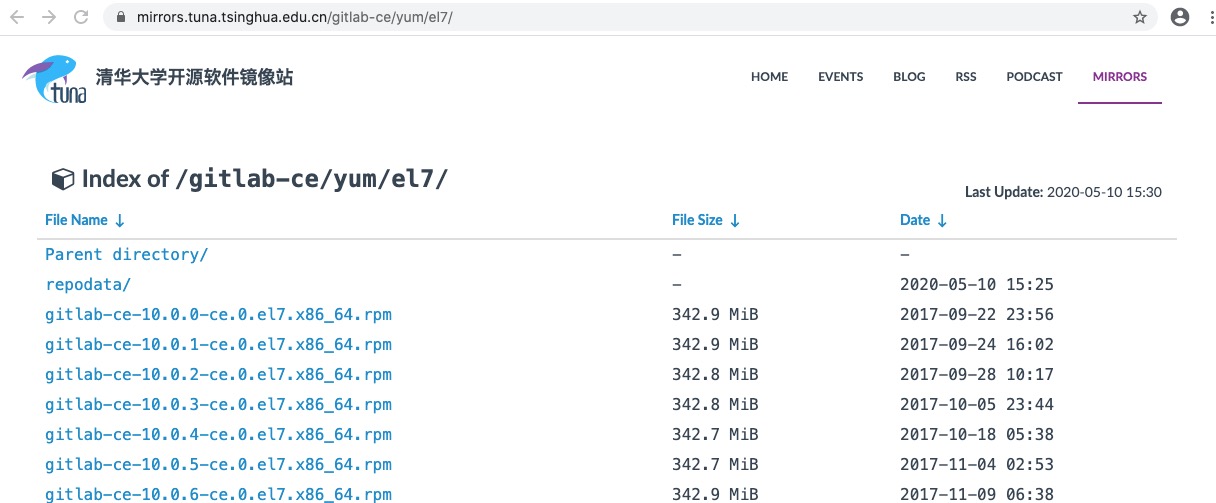This screenshot has height=503, width=1216.
Task: Sort by Date column
Action: pyautogui.click(x=924, y=220)
